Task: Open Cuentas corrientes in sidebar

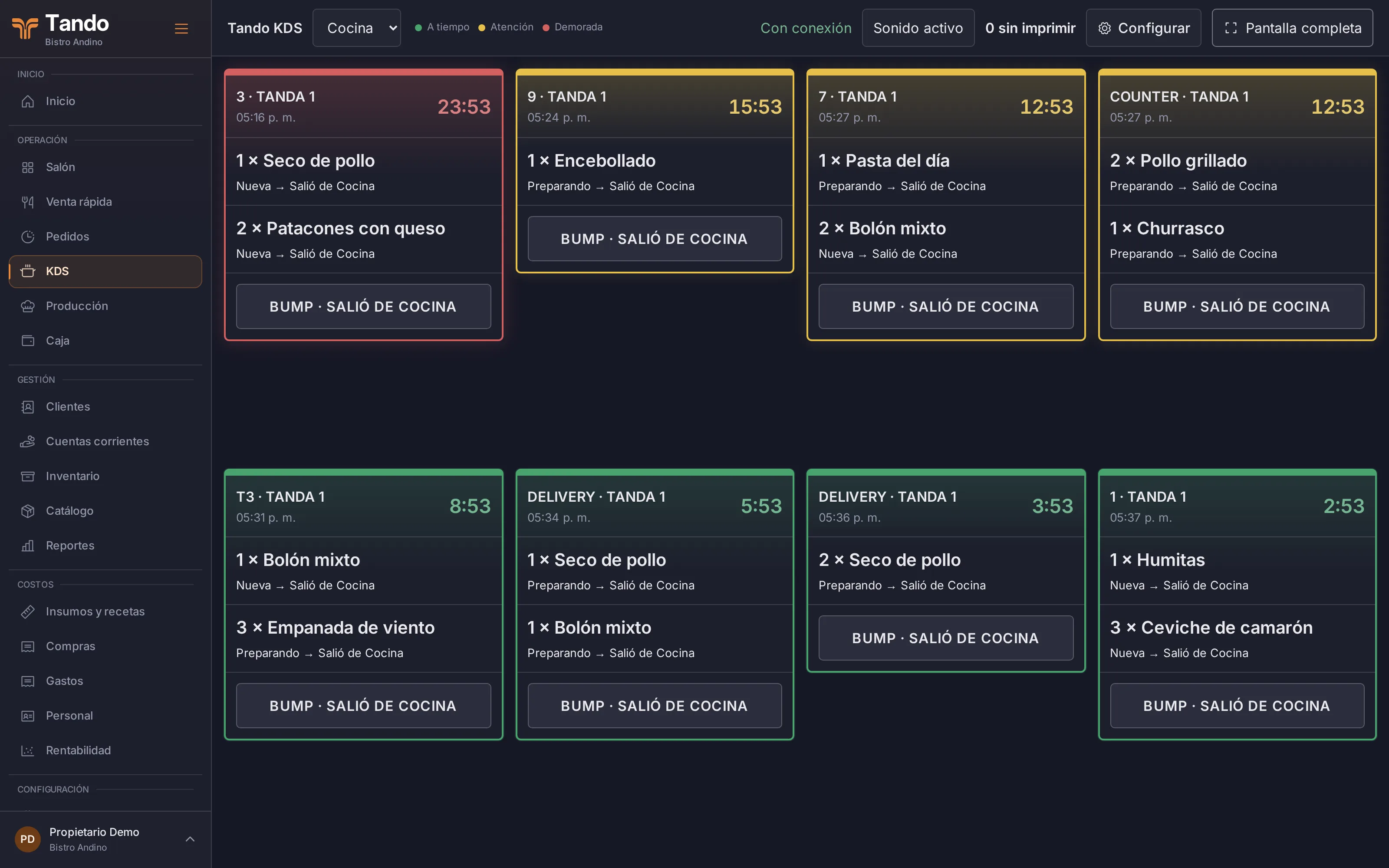Action: click(x=105, y=441)
